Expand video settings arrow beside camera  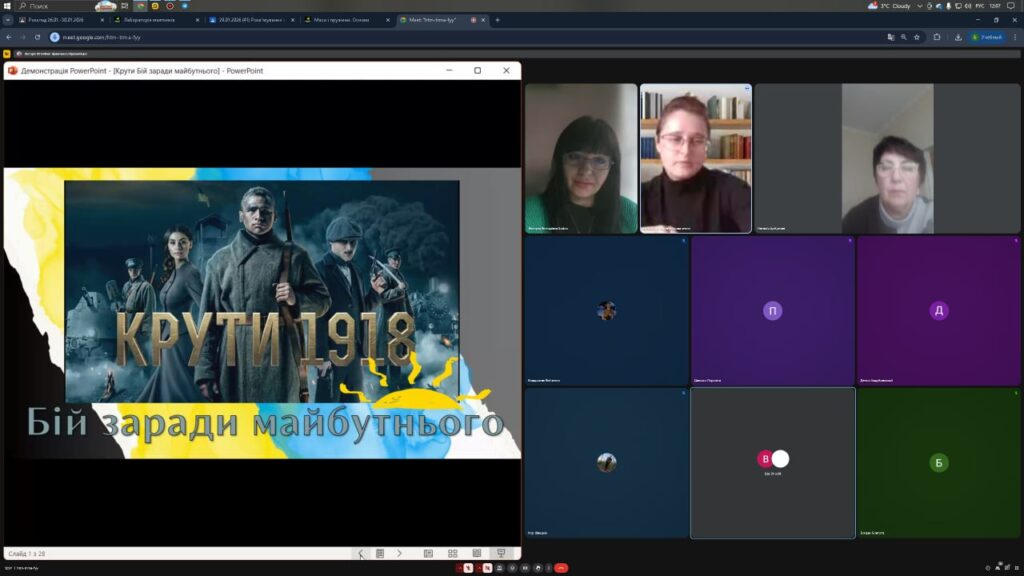[x=479, y=568]
